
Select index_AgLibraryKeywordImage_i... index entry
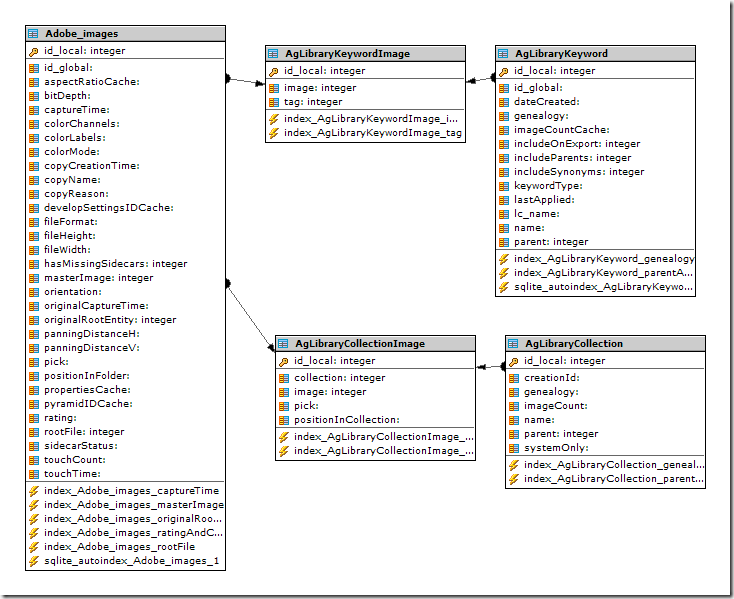pyautogui.click(x=371, y=119)
